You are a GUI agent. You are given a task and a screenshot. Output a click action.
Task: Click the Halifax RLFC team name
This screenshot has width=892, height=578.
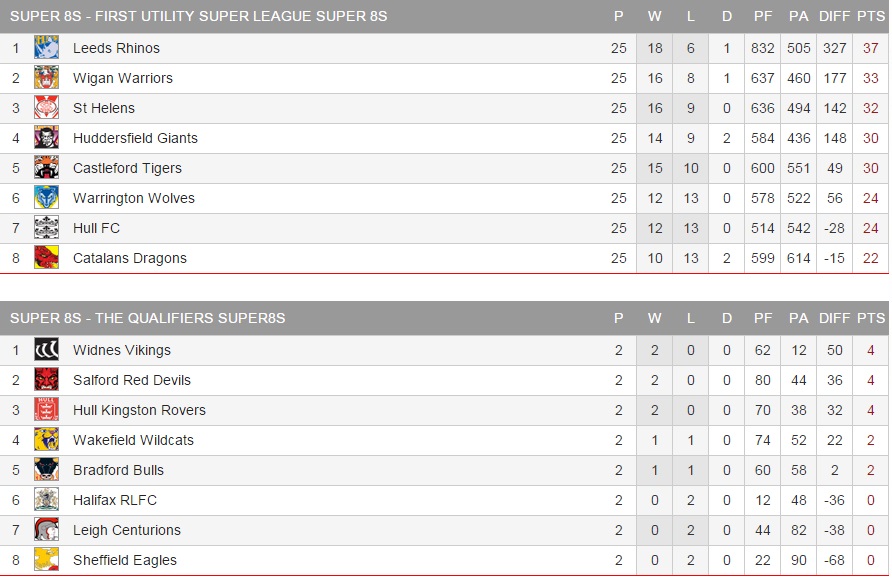pyautogui.click(x=115, y=500)
